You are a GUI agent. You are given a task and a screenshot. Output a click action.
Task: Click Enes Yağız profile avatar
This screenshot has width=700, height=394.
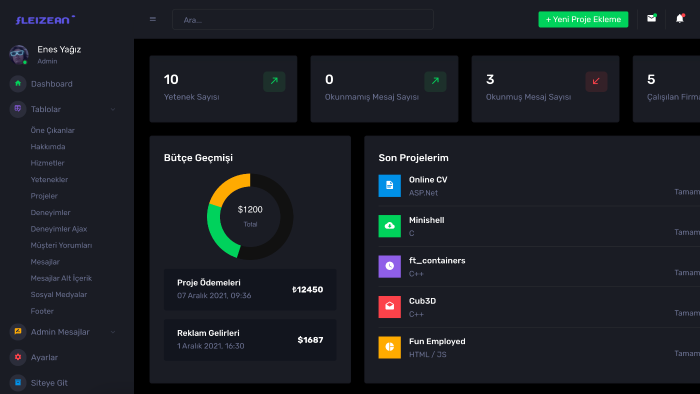pyautogui.click(x=19, y=54)
